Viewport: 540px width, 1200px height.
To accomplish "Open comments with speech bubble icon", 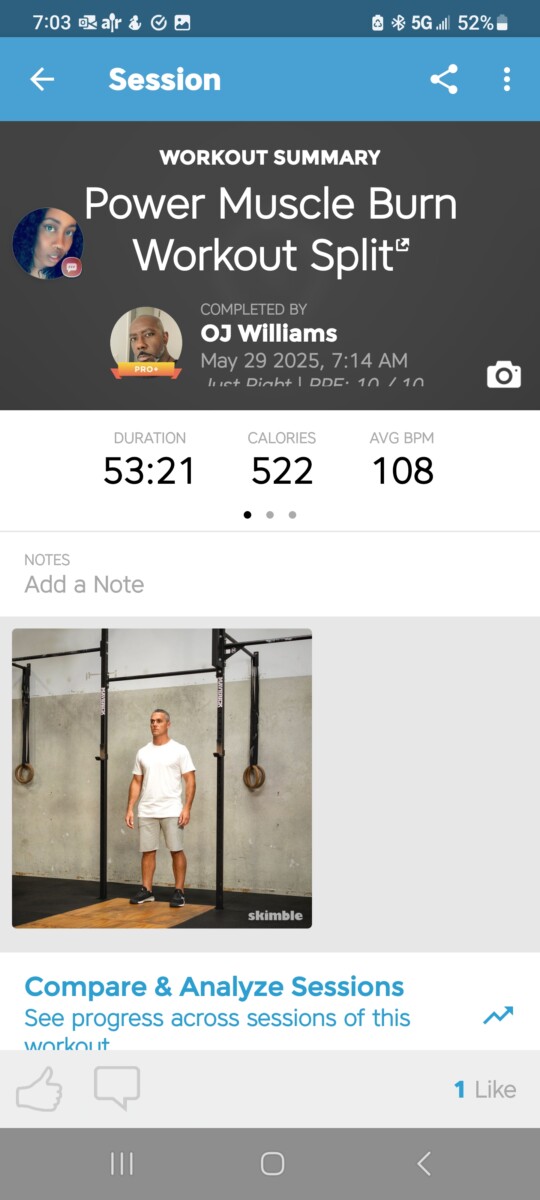I will coord(117,1088).
